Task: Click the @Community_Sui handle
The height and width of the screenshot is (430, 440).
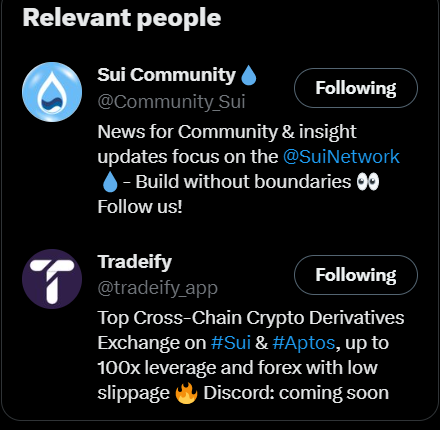Action: click(x=171, y=102)
